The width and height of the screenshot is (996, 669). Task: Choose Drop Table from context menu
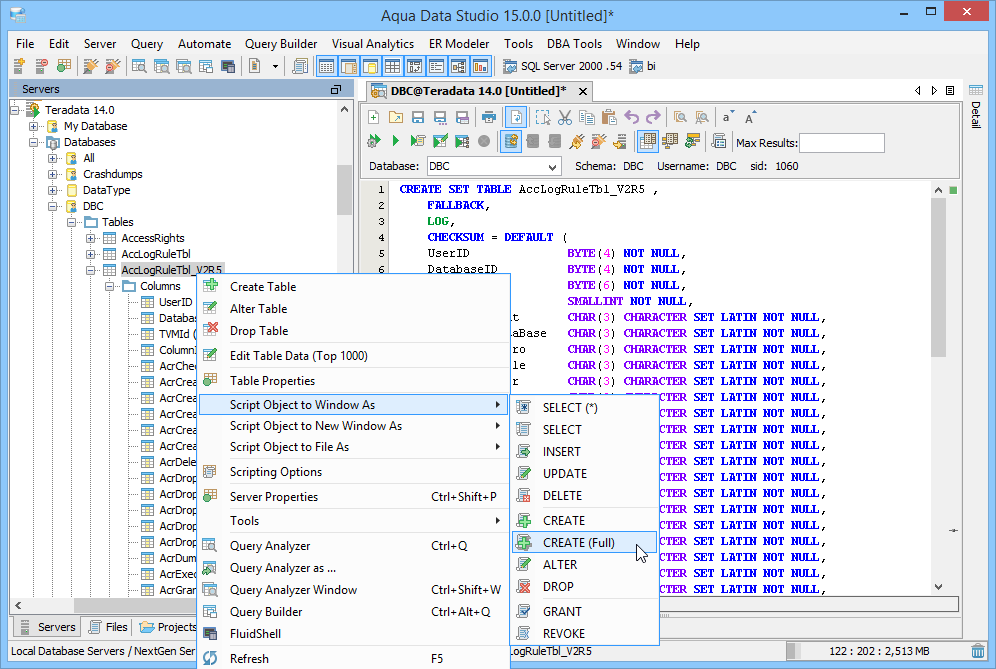pos(354,331)
